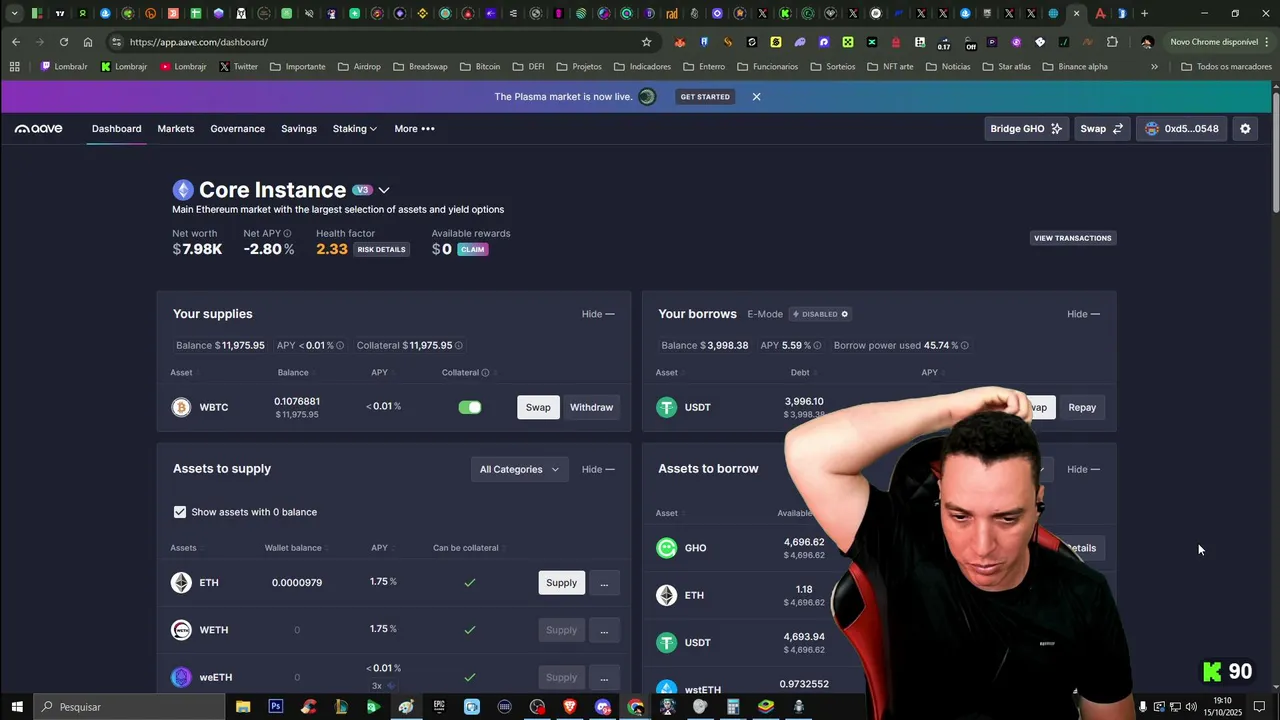Sort by Wallet balance column

click(294, 548)
